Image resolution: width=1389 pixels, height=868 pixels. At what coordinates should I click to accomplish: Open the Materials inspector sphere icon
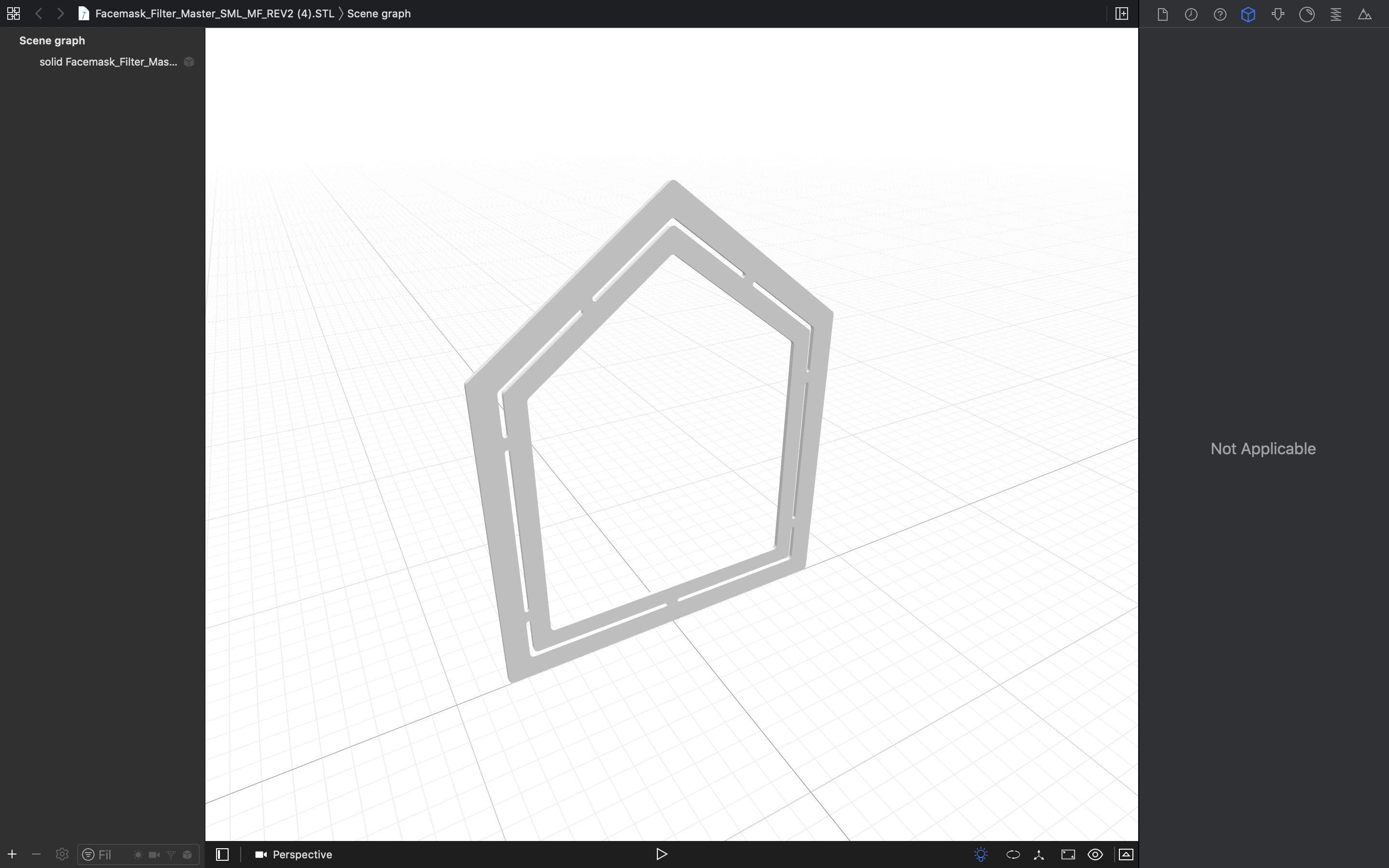click(1307, 14)
